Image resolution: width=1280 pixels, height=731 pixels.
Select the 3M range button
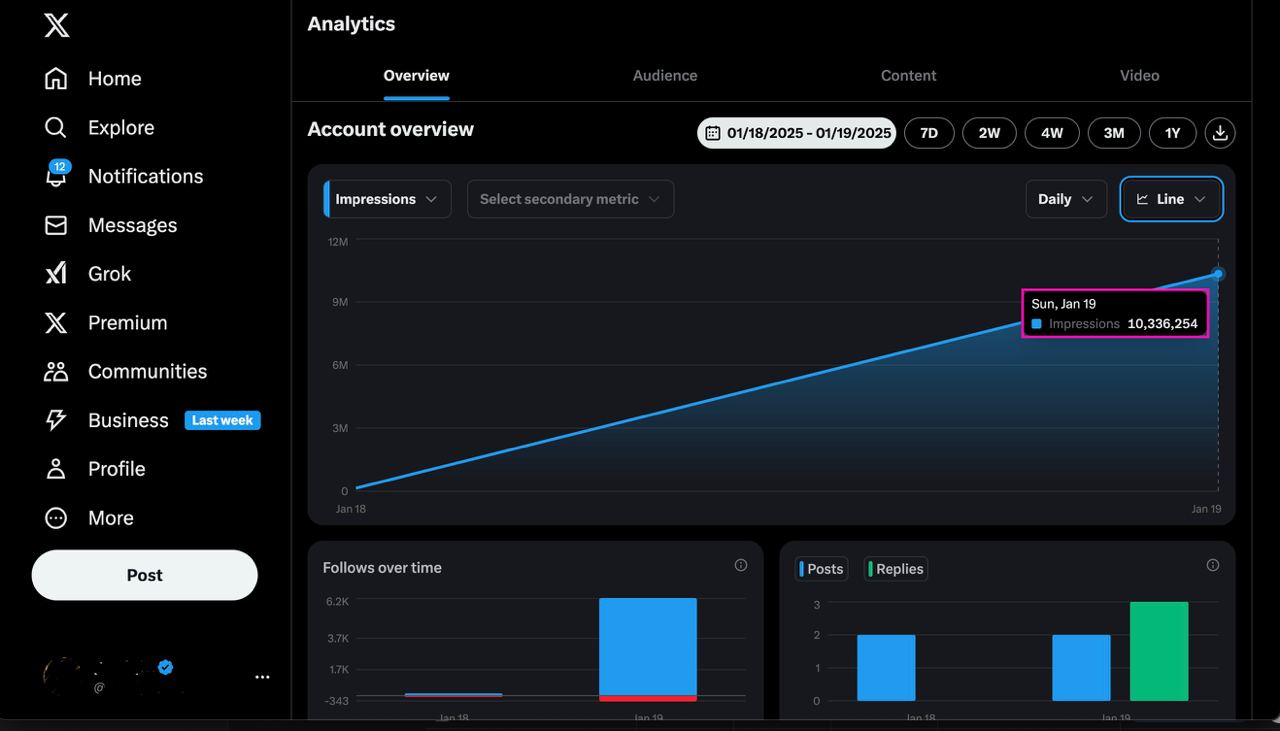pos(1113,133)
